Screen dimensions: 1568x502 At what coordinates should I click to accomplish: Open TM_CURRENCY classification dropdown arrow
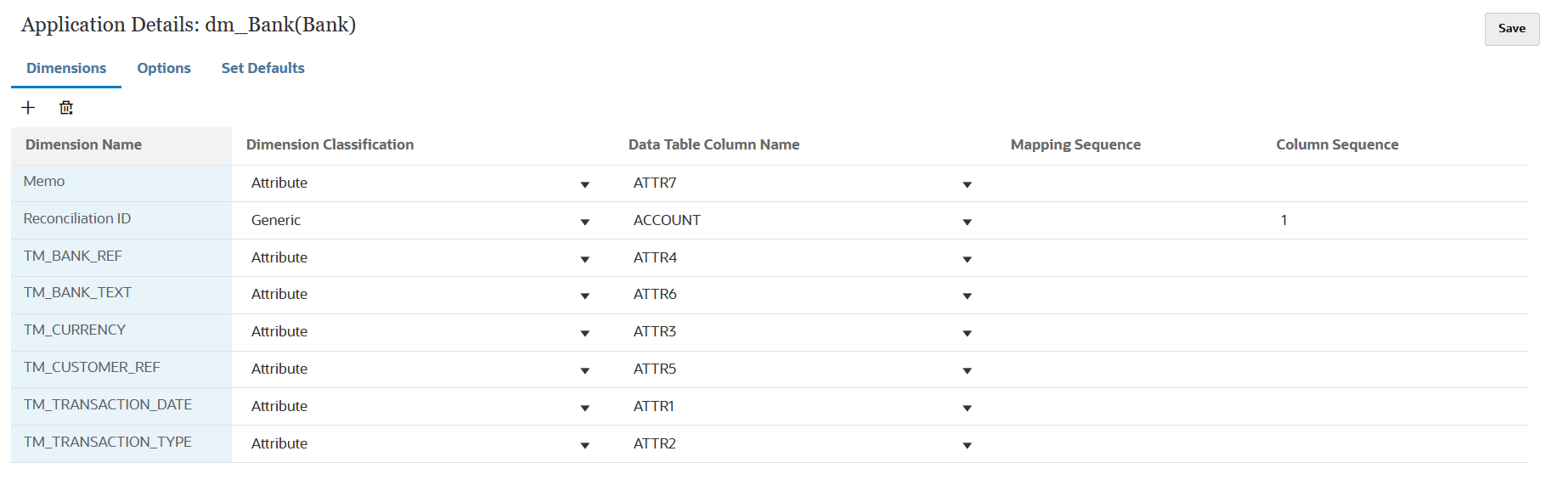pos(584,333)
